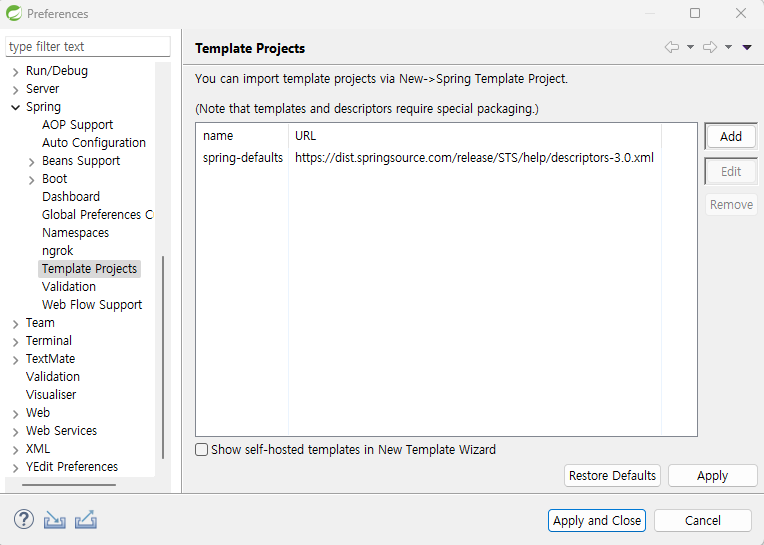Expand the Web Services node
The image size is (764, 545).
16,432
